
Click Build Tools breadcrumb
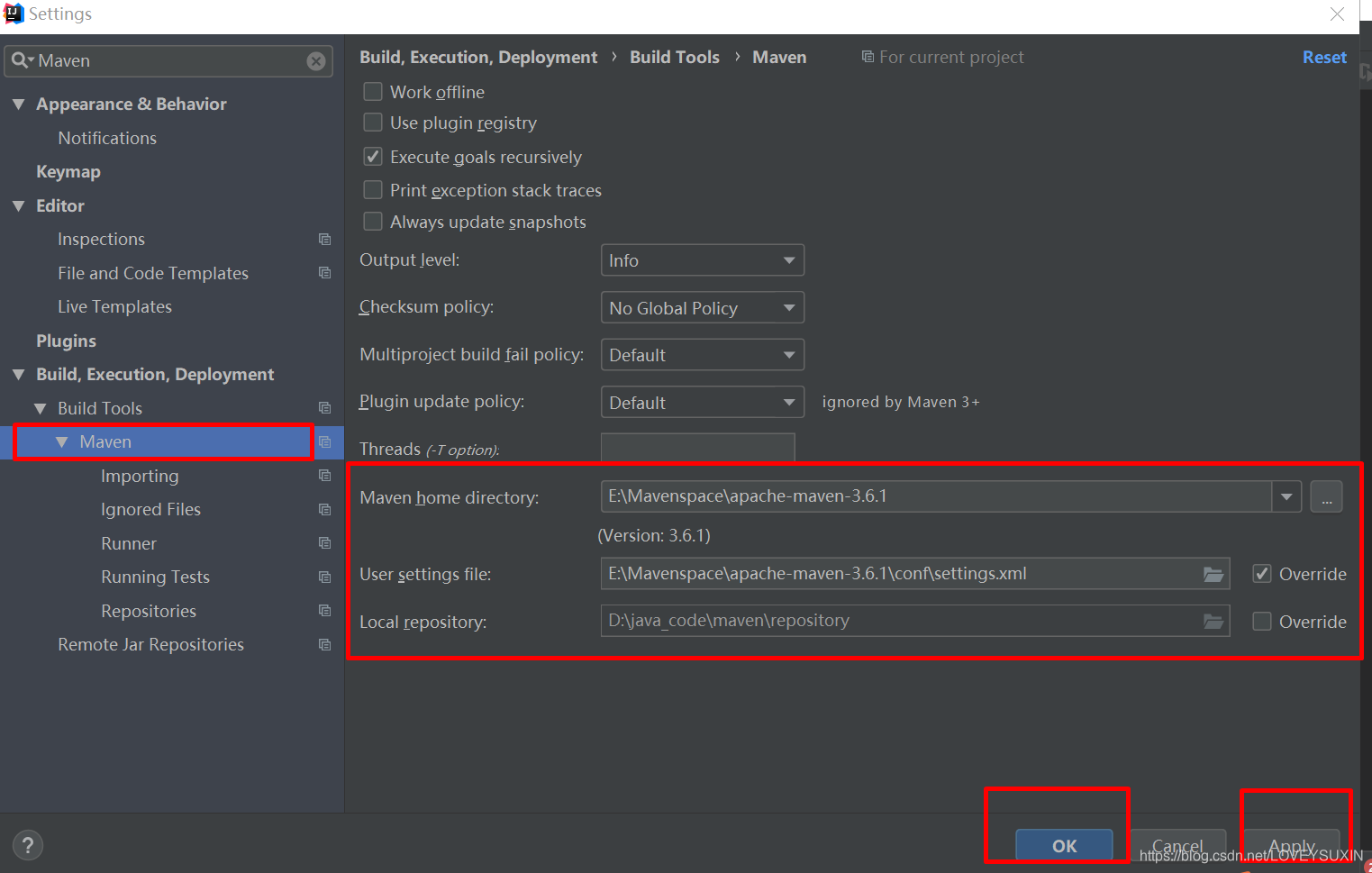(675, 57)
